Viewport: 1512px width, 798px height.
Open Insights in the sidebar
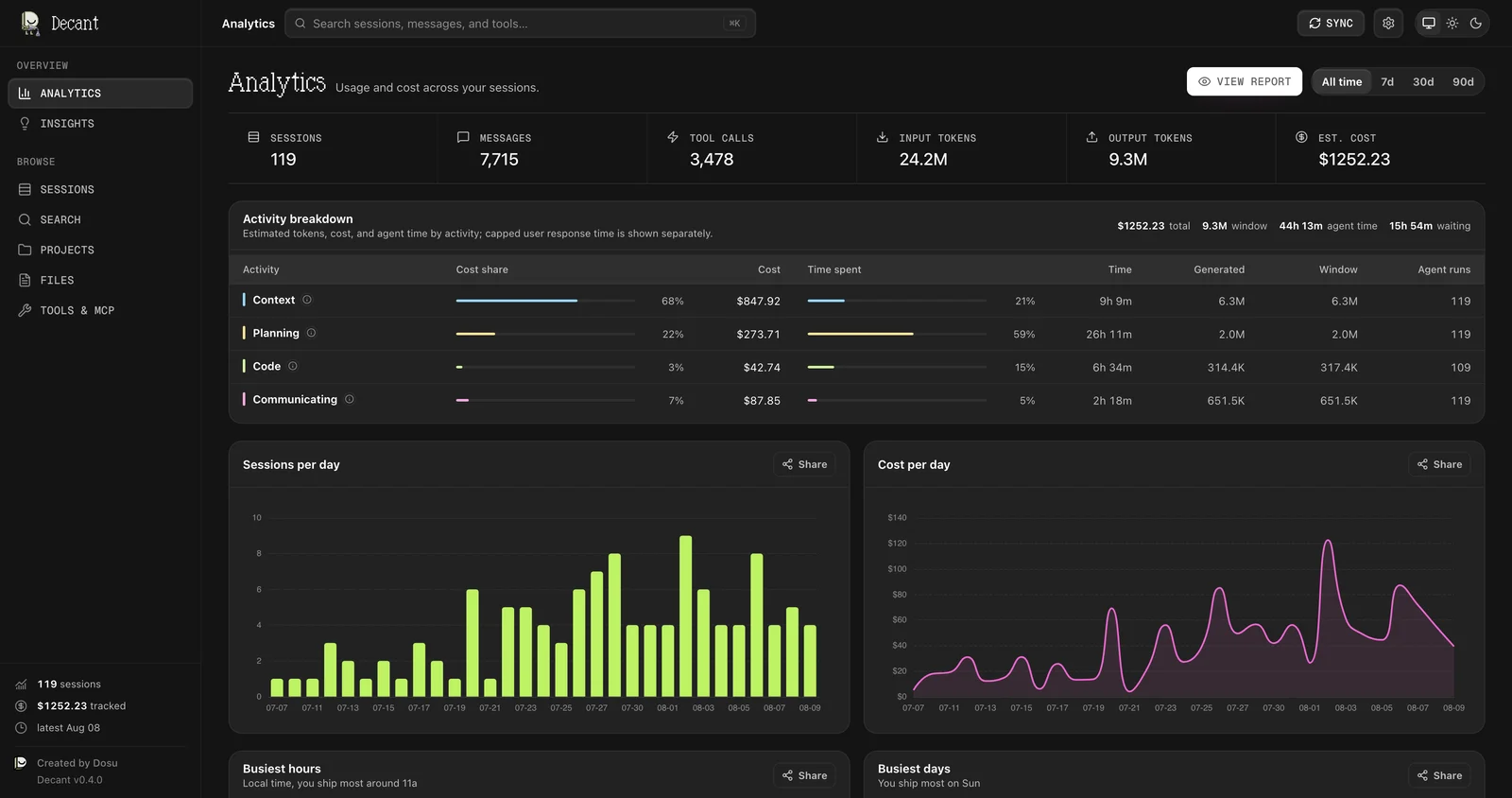100,124
